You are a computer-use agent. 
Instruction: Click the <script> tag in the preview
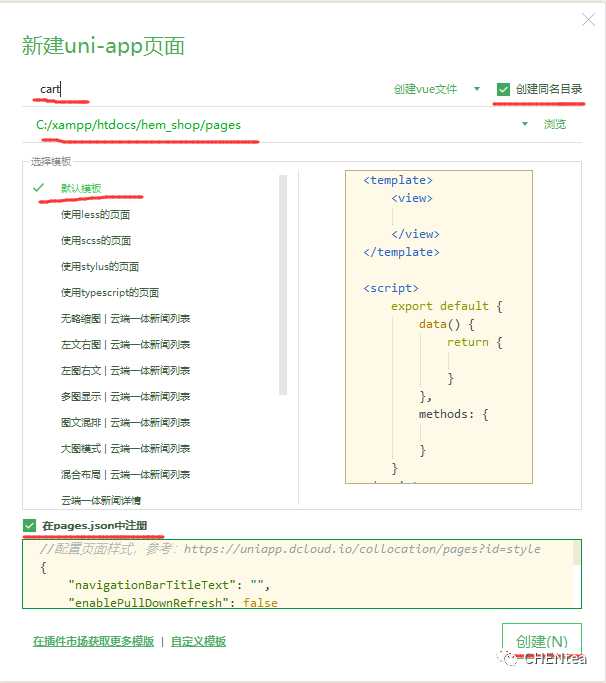(x=391, y=288)
